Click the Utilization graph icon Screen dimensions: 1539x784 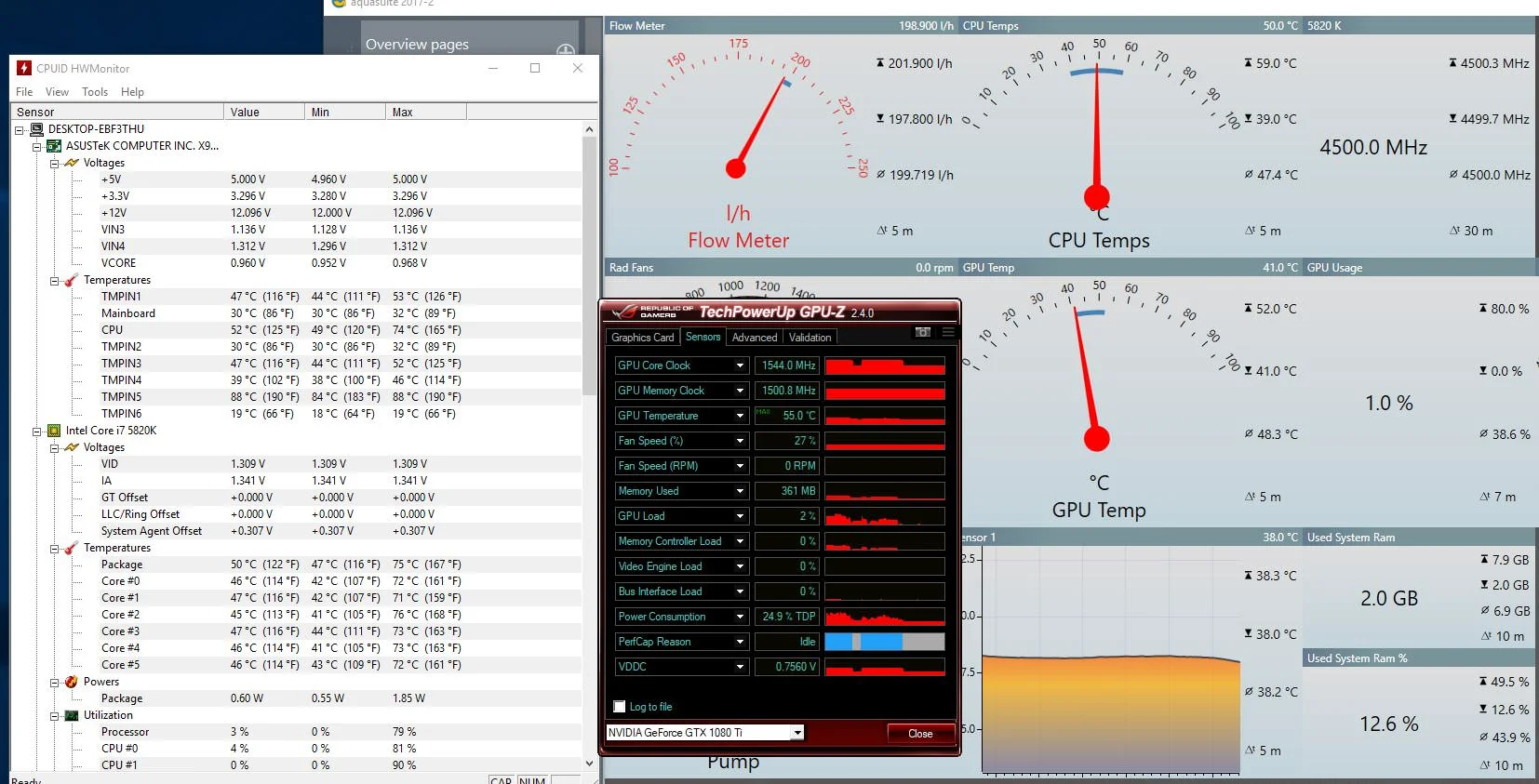(72, 715)
